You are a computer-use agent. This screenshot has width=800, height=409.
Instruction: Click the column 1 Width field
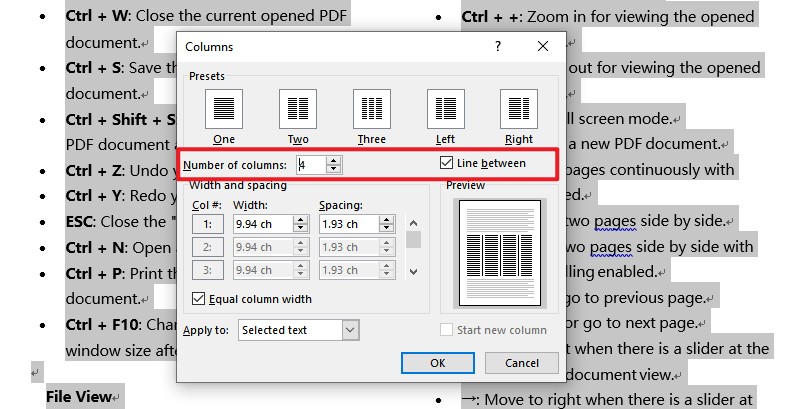pyautogui.click(x=263, y=224)
